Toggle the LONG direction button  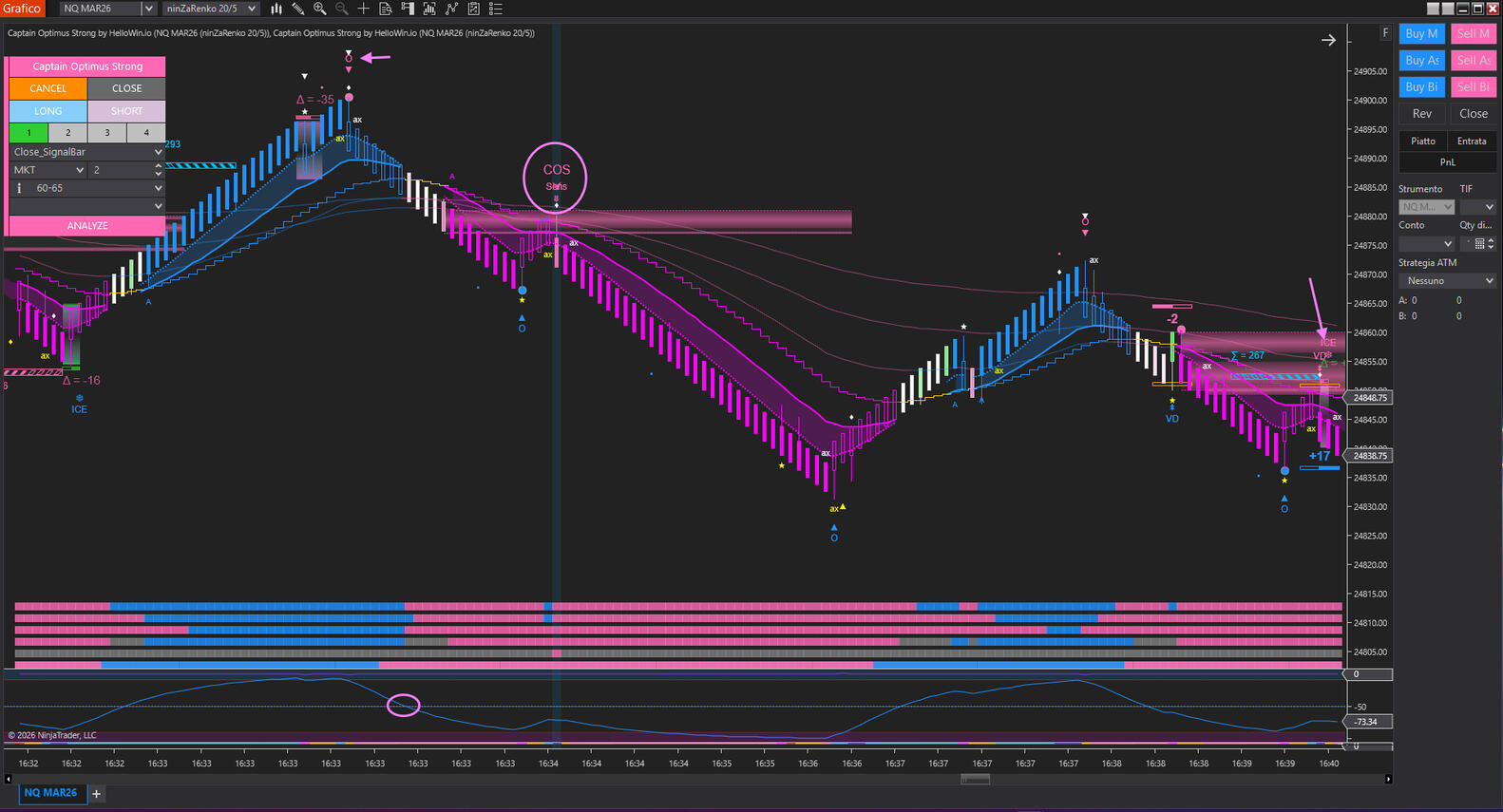pos(48,111)
